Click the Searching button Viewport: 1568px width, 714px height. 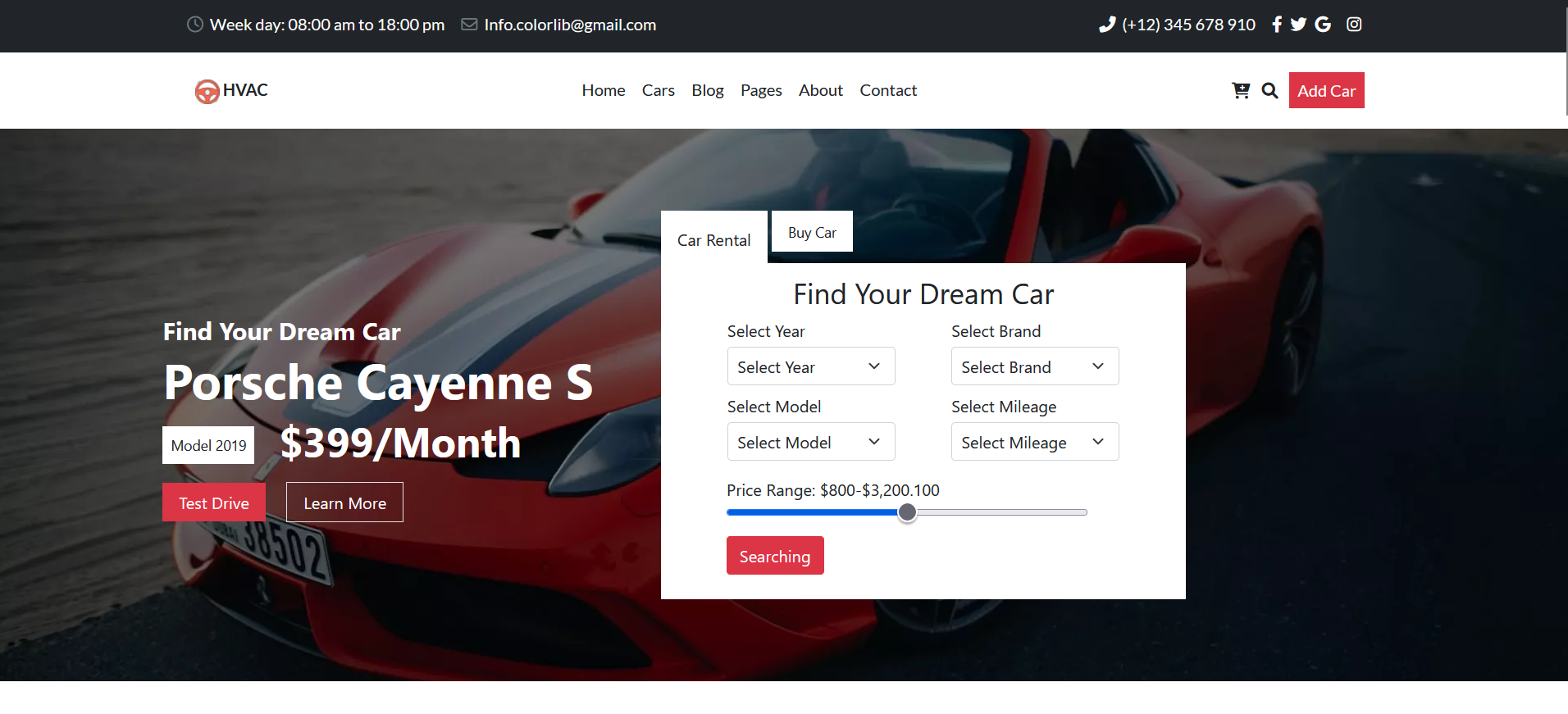click(775, 556)
